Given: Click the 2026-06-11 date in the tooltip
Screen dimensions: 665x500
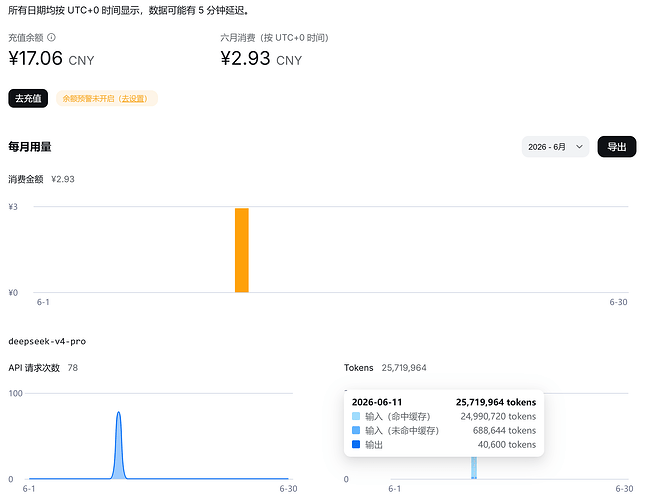Looking at the screenshot, I should tap(377, 402).
